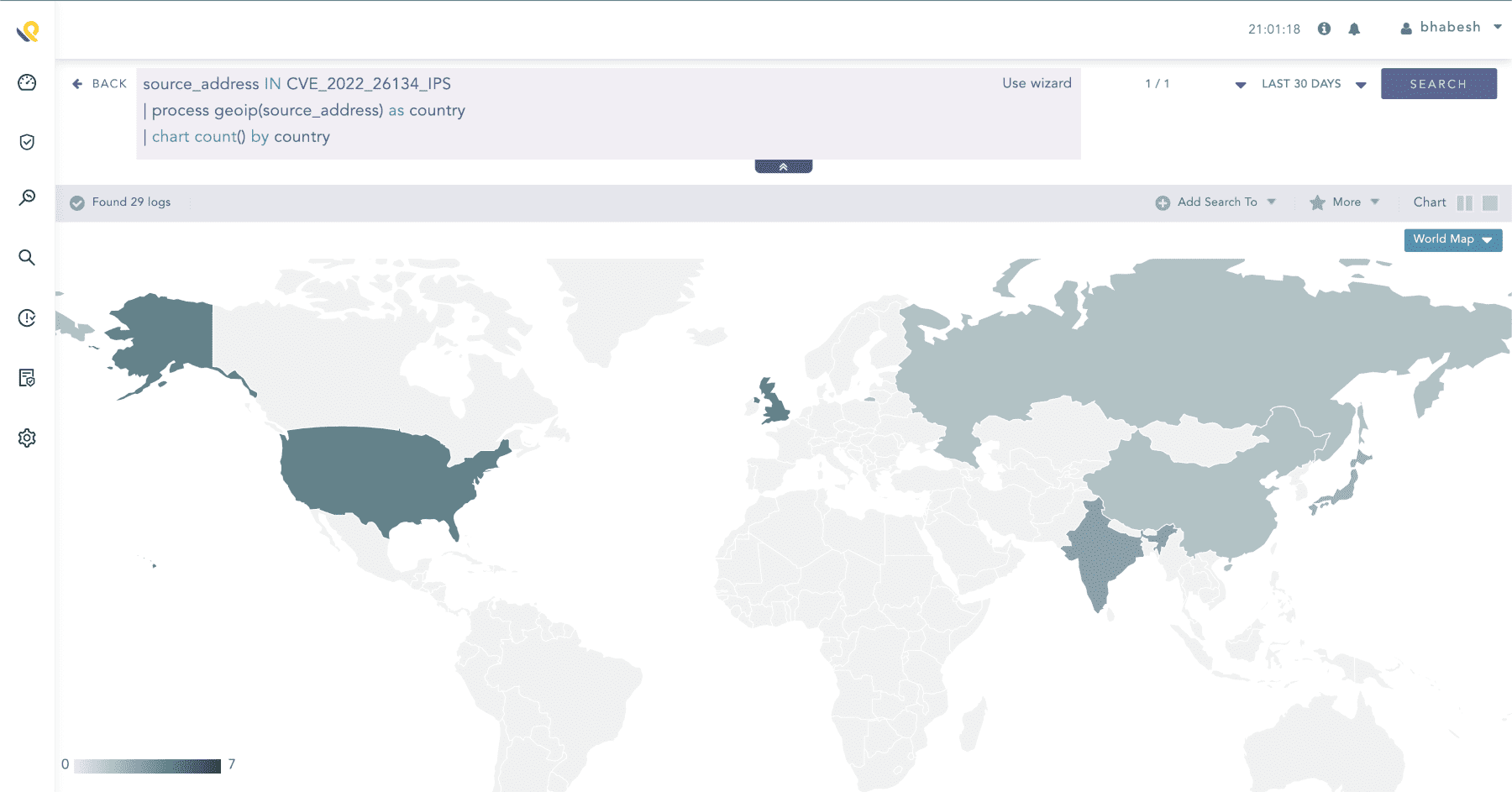Click the Found 29 logs status checkmark

[x=76, y=202]
